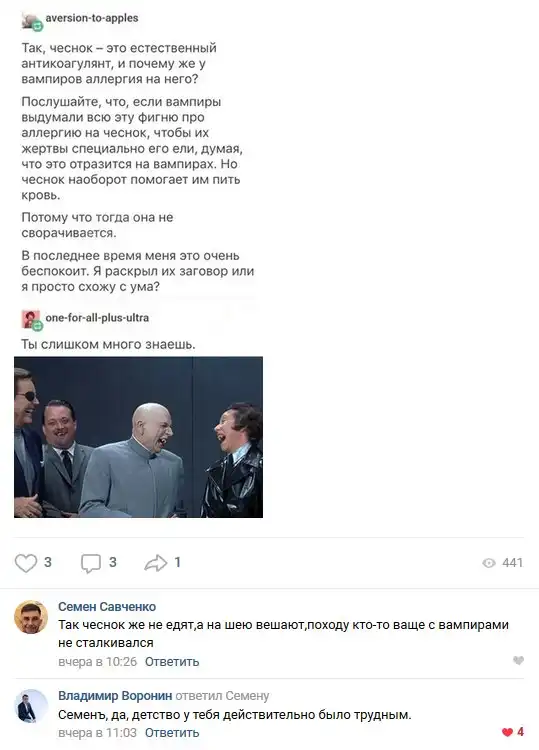
Task: Click the aversion-to-apples username
Action: [x=92, y=18]
